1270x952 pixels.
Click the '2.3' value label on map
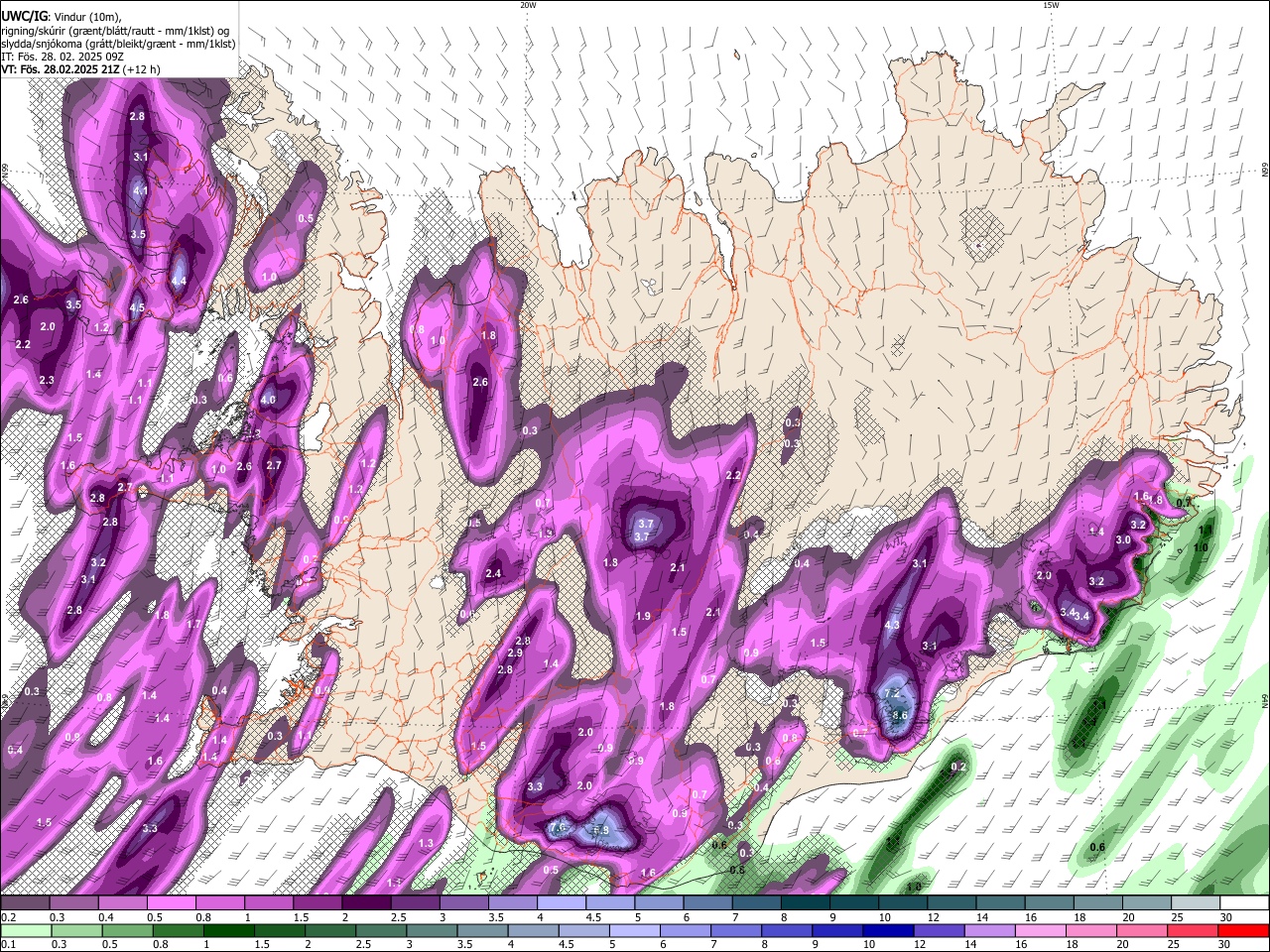click(x=47, y=381)
